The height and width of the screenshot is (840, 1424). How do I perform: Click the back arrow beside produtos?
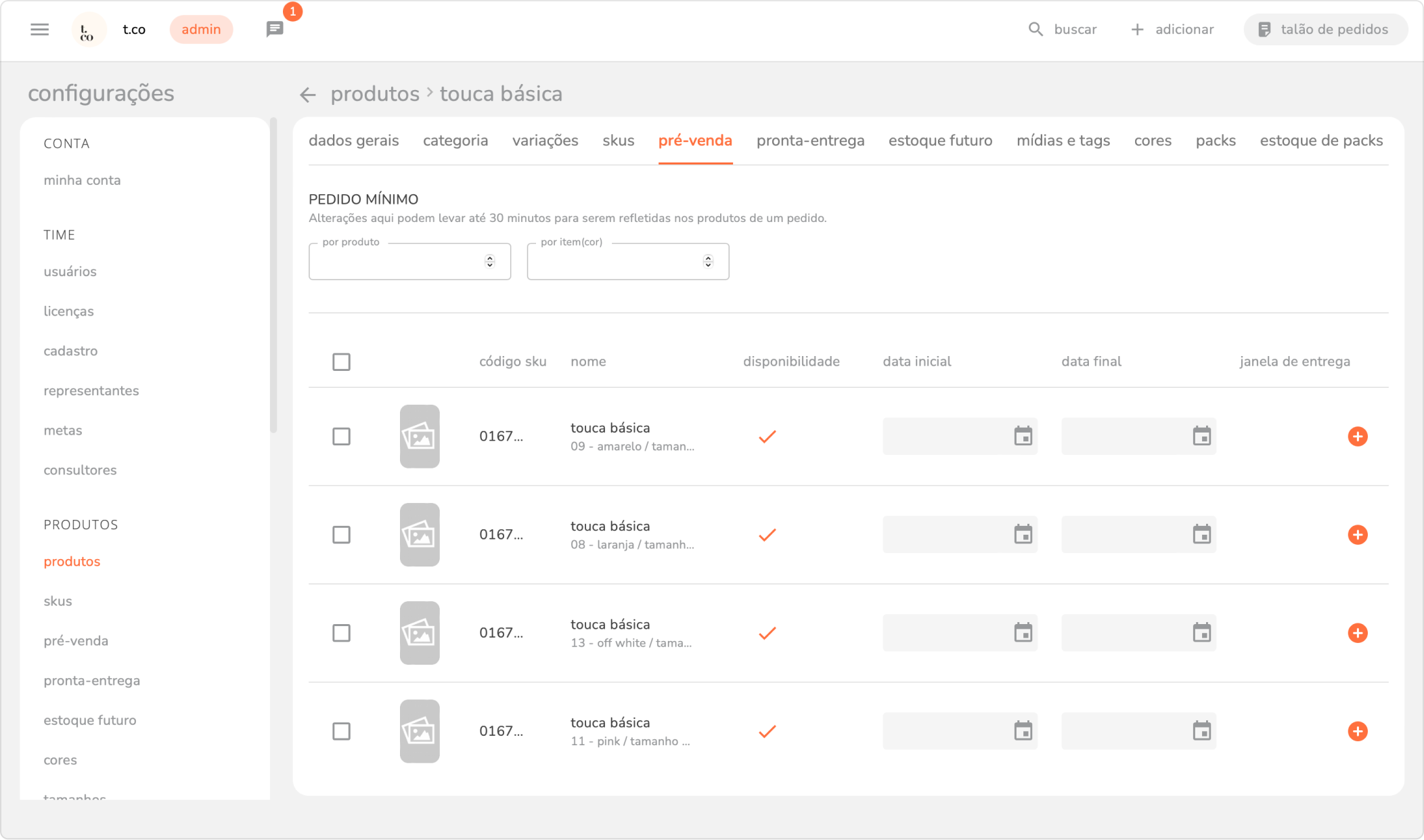308,95
